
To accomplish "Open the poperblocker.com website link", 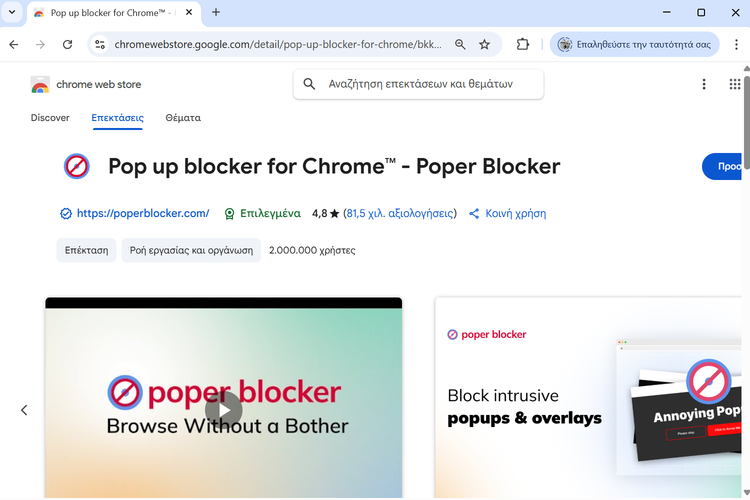I will tap(142, 213).
